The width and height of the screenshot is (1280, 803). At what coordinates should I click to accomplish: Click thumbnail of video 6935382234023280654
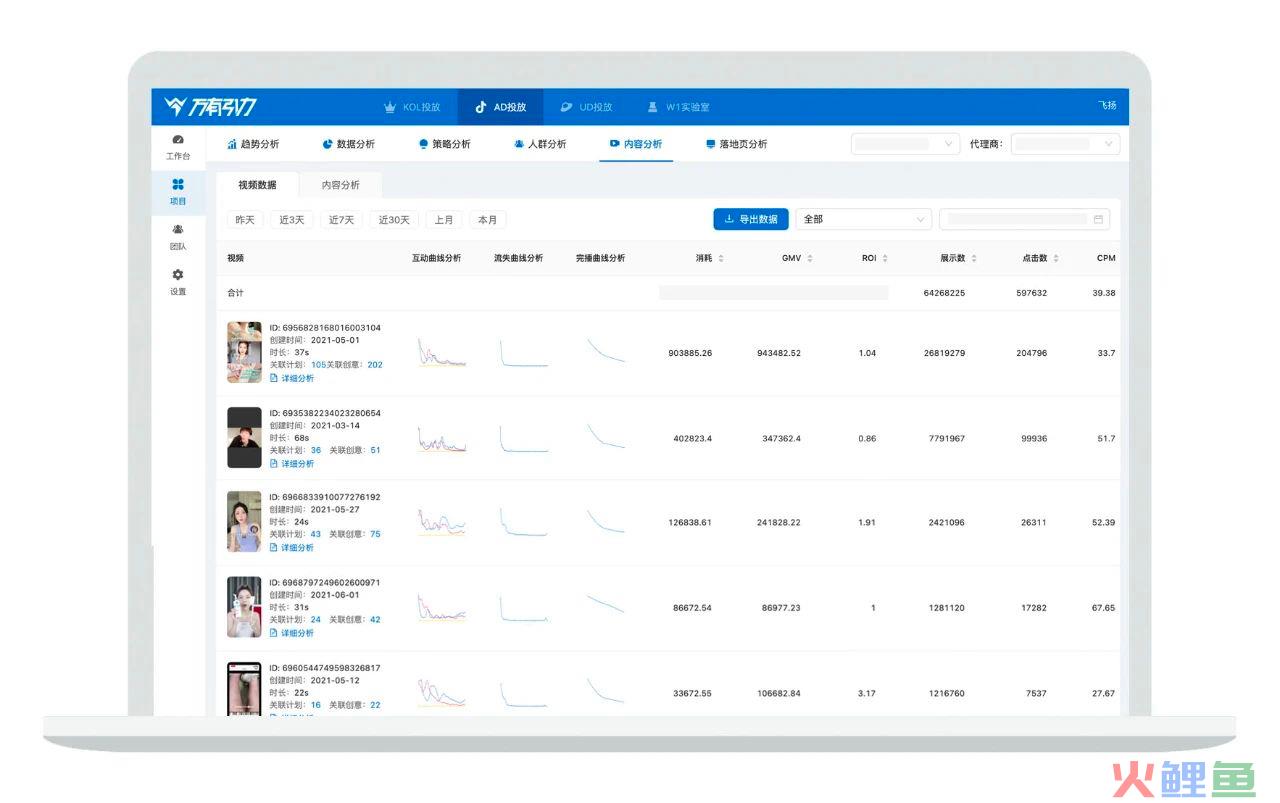click(244, 437)
